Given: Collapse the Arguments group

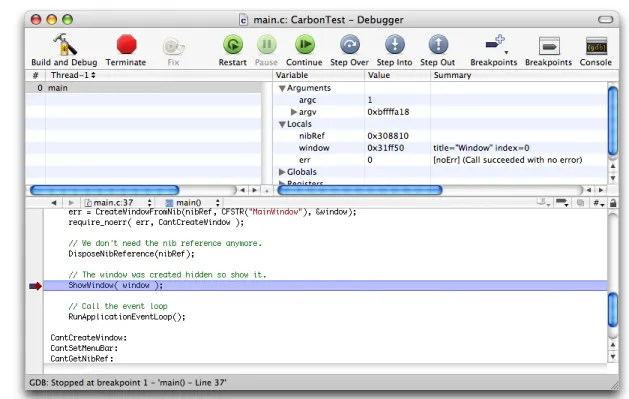Looking at the screenshot, I should point(282,88).
